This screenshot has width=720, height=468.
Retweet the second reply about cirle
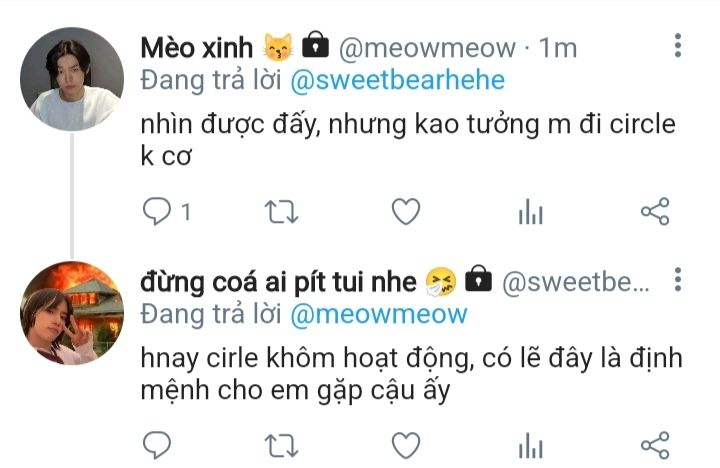(281, 445)
